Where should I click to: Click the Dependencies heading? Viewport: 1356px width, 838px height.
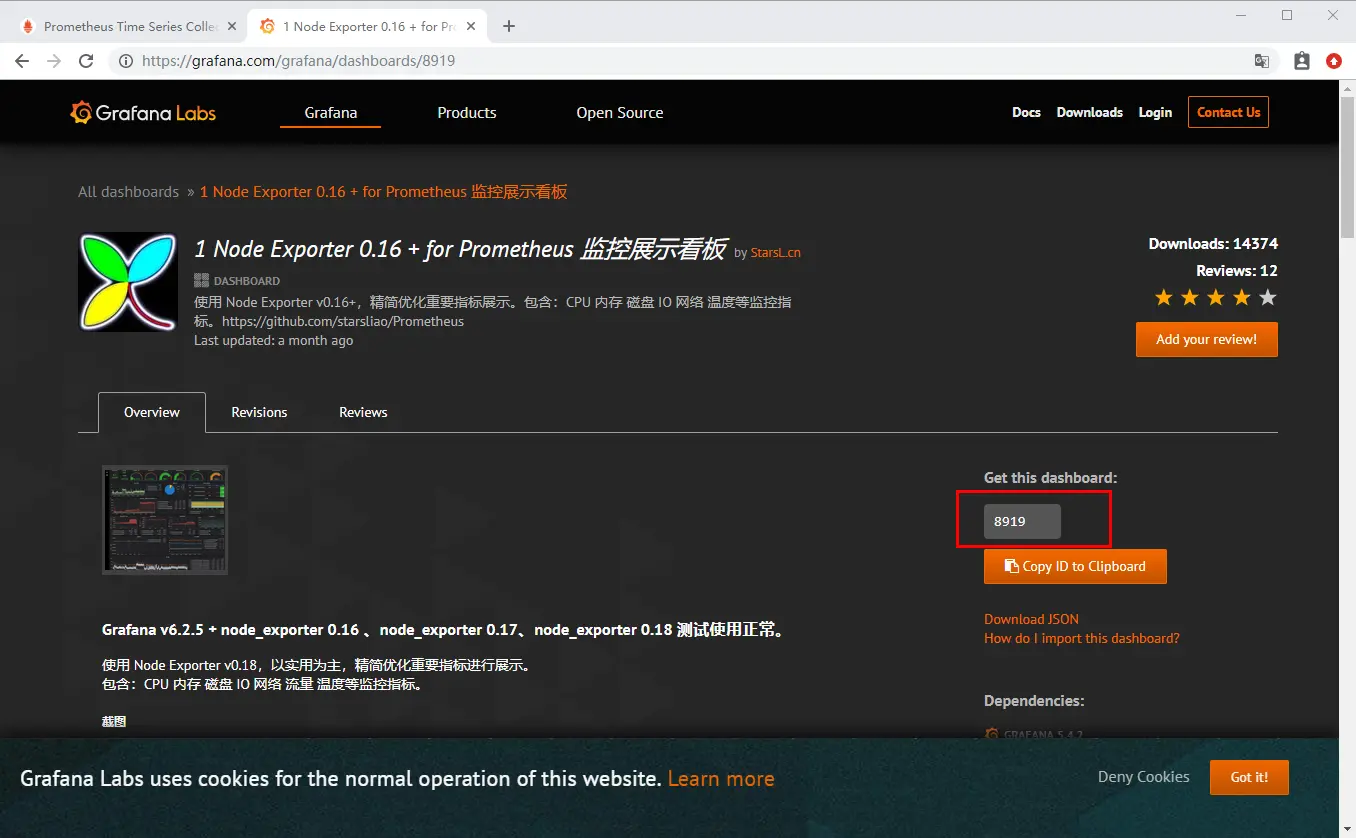coord(1034,701)
